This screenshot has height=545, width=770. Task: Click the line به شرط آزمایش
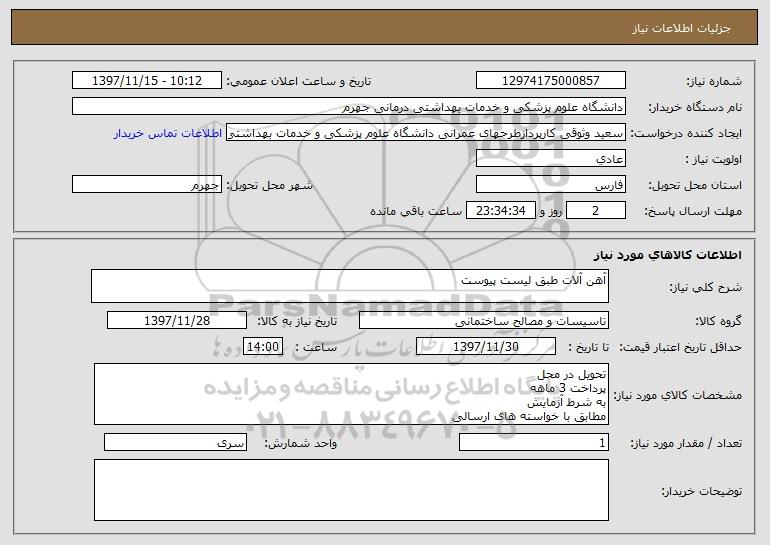click(567, 403)
